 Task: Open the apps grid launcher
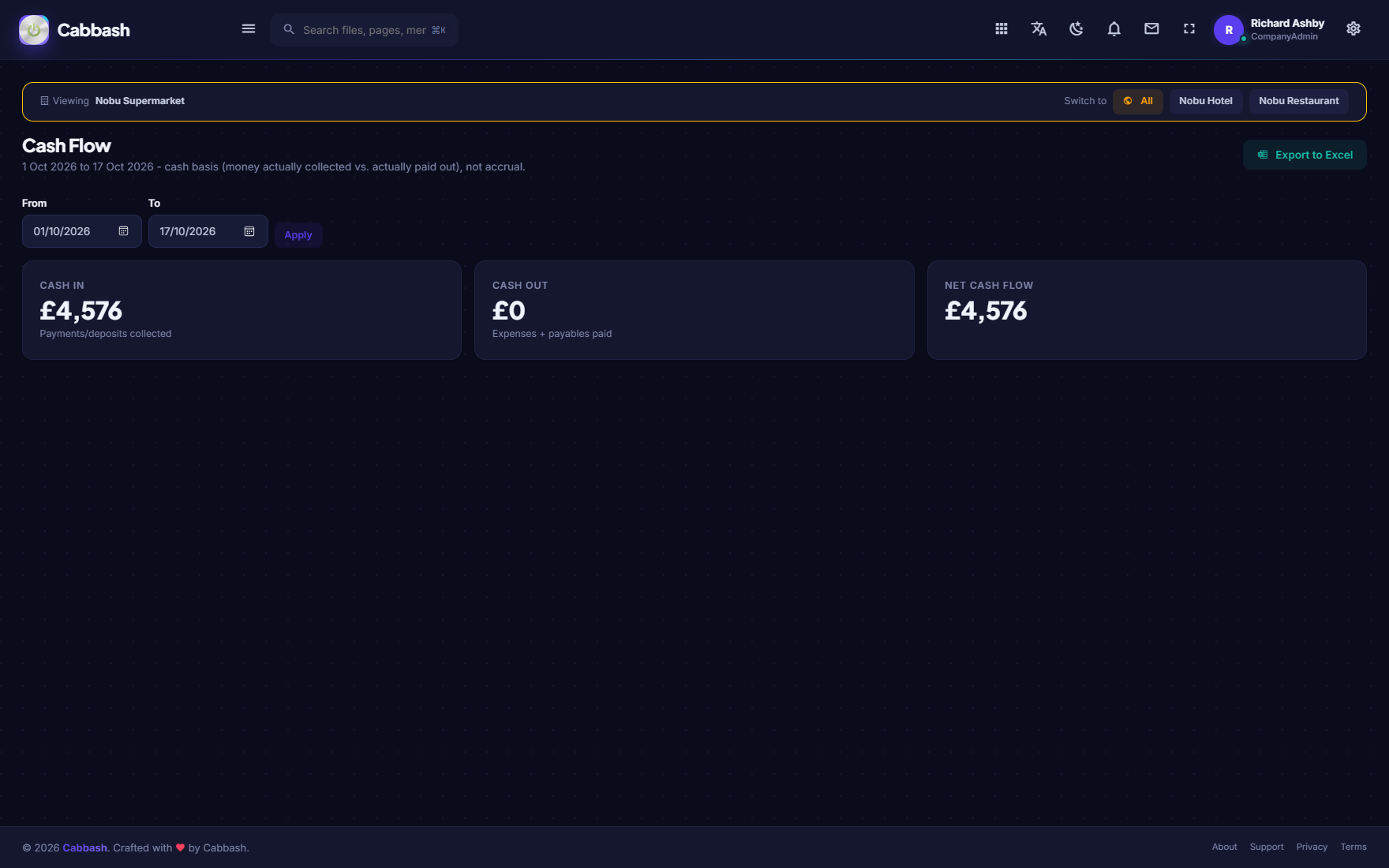pyautogui.click(x=1002, y=29)
